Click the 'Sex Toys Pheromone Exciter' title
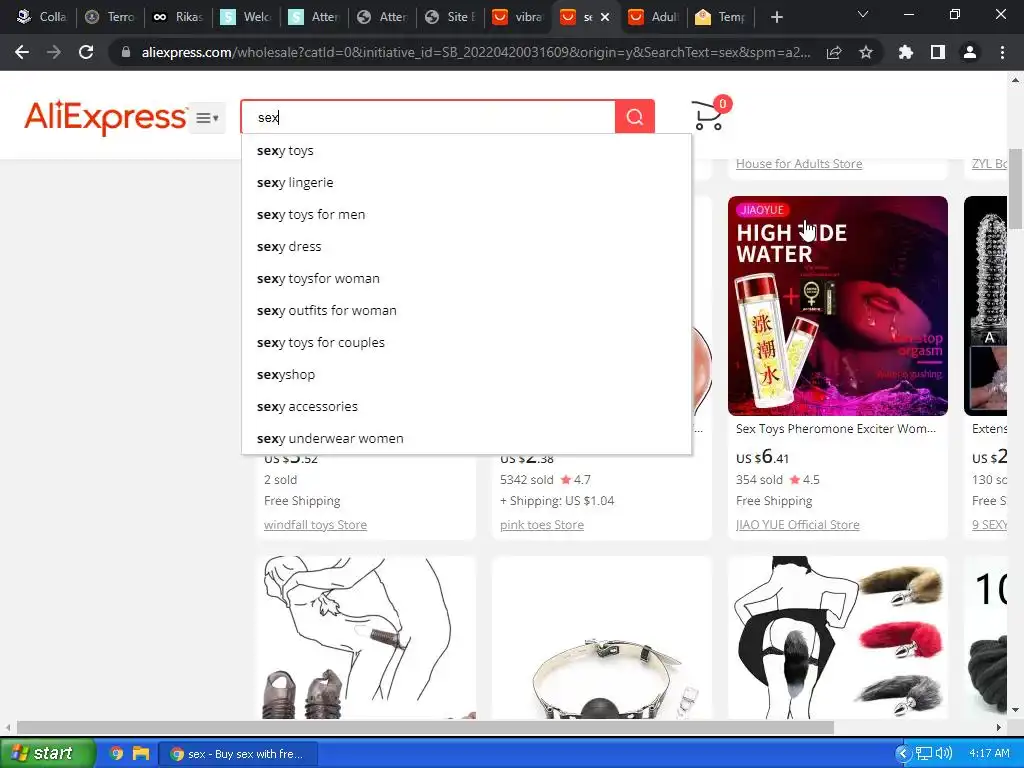Viewport: 1024px width, 768px height. point(836,428)
